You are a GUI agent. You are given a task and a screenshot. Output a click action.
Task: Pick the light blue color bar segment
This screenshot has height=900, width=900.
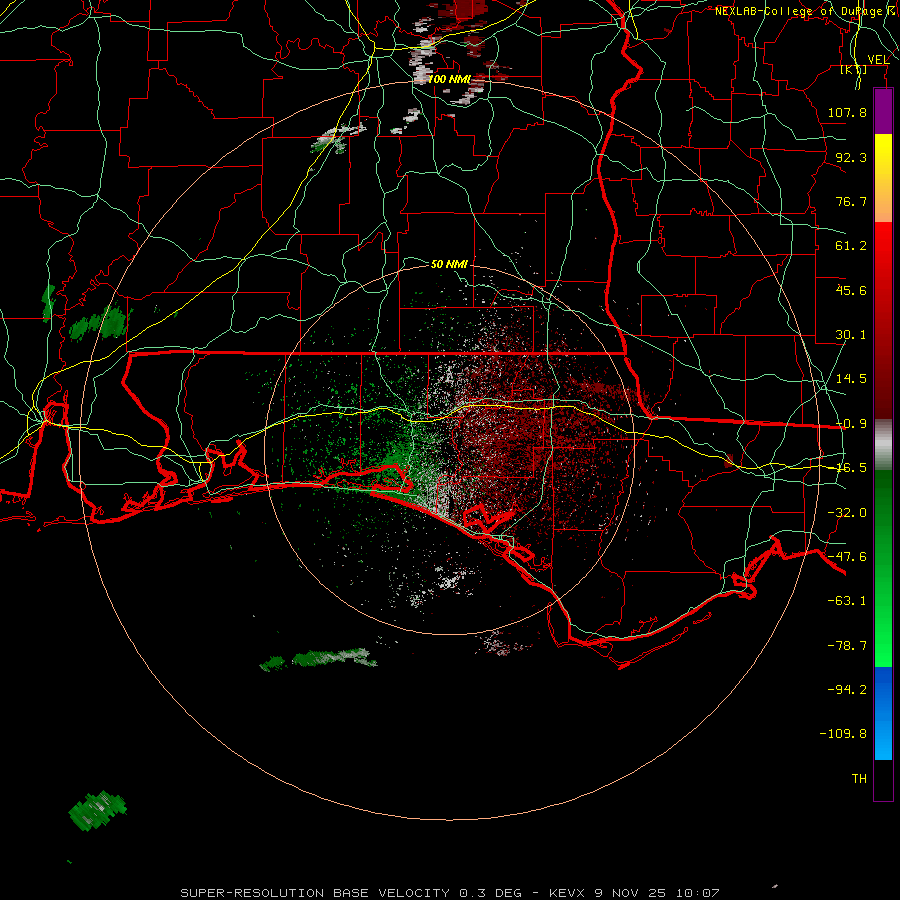(883, 738)
